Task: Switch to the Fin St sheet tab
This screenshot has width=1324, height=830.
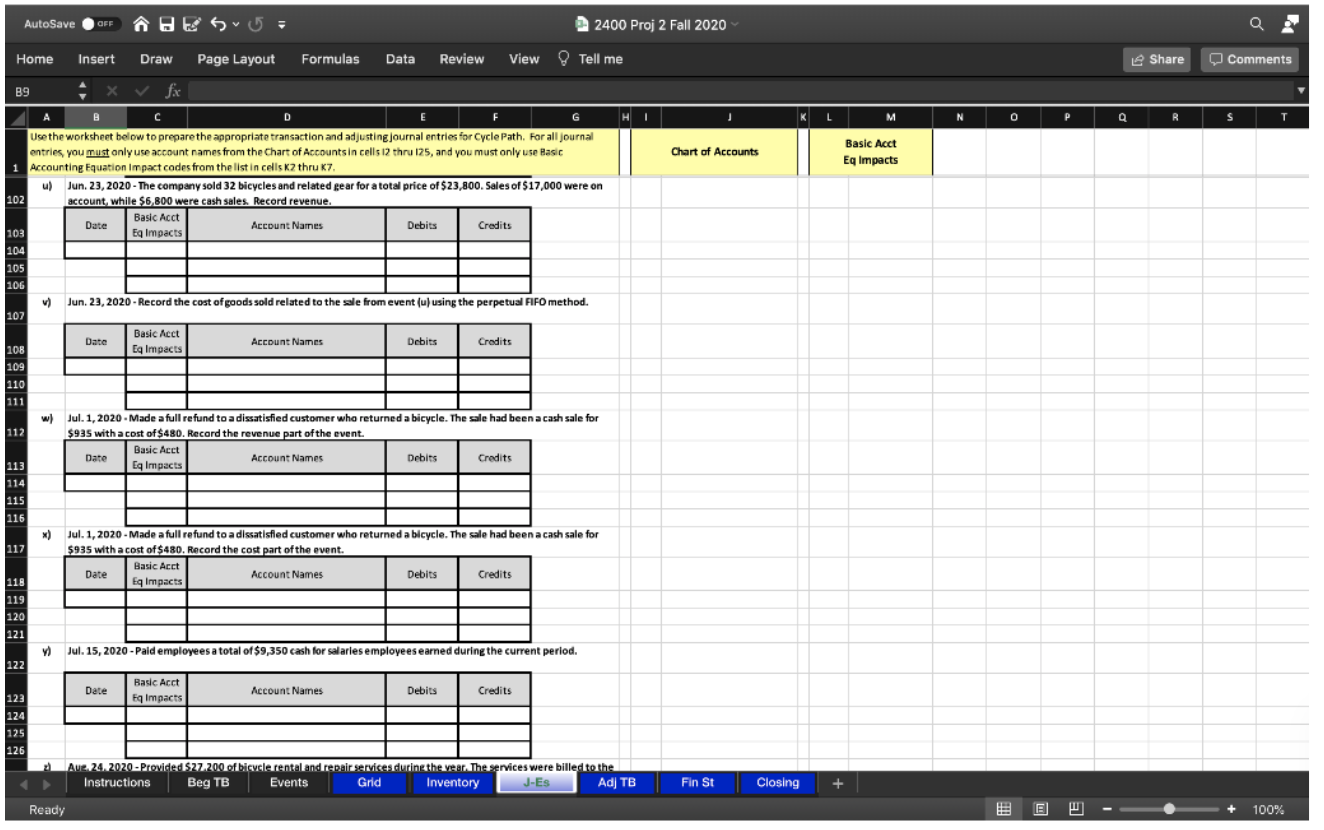Action: 696,783
